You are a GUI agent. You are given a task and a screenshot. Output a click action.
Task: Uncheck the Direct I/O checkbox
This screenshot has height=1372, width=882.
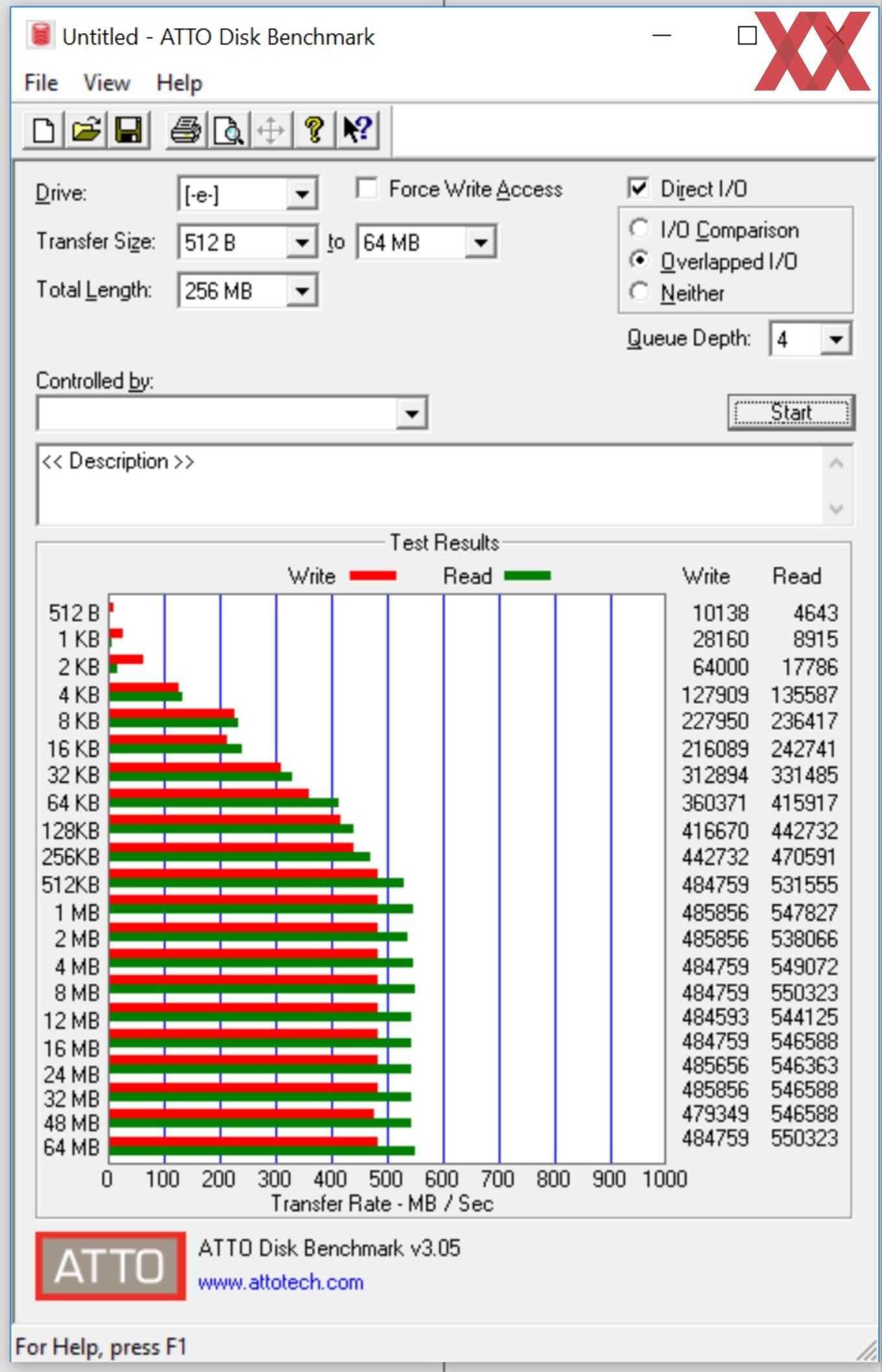(639, 189)
